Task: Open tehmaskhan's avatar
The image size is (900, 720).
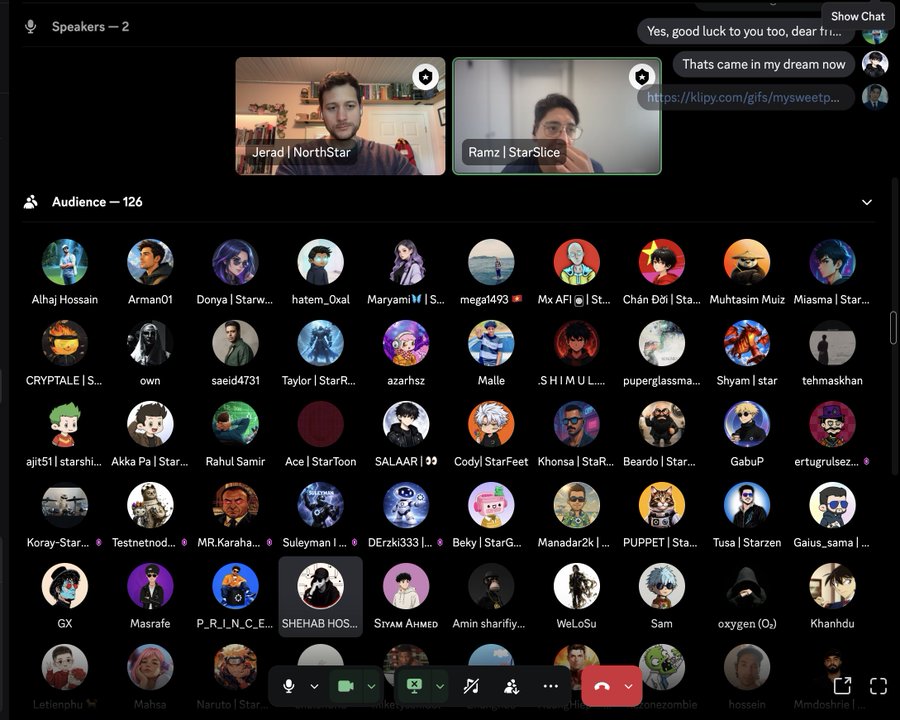Action: coord(833,343)
